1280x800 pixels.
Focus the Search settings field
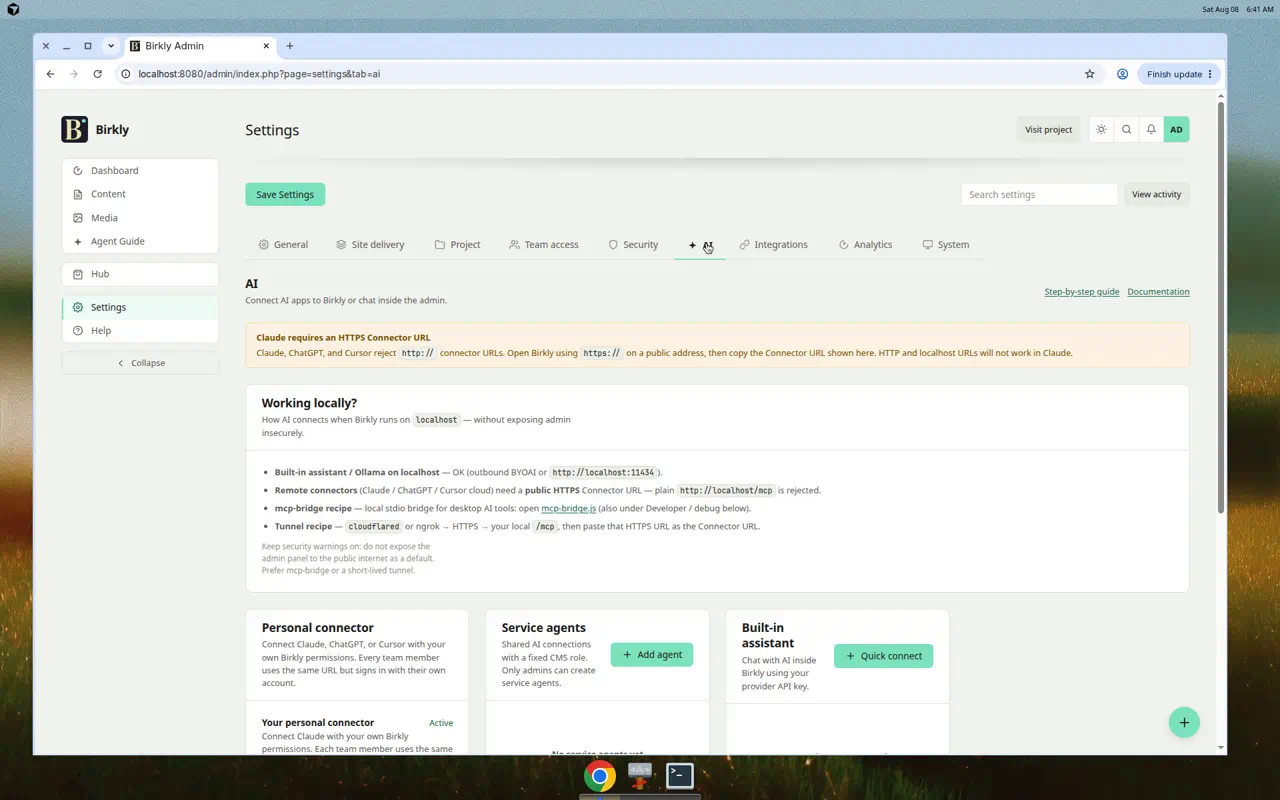pyautogui.click(x=1039, y=195)
